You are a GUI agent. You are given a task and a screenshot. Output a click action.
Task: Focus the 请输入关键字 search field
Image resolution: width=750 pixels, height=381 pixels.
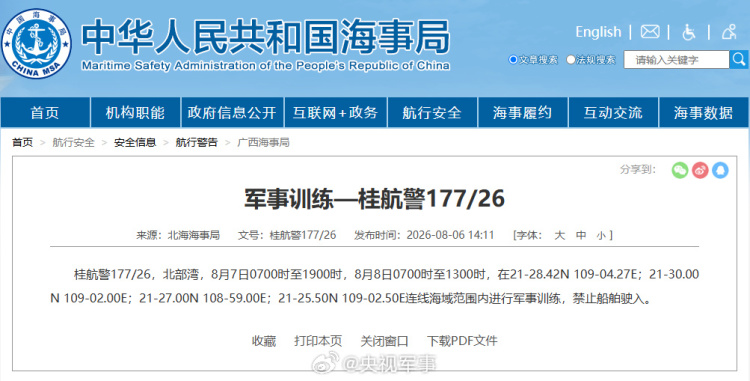(x=676, y=60)
